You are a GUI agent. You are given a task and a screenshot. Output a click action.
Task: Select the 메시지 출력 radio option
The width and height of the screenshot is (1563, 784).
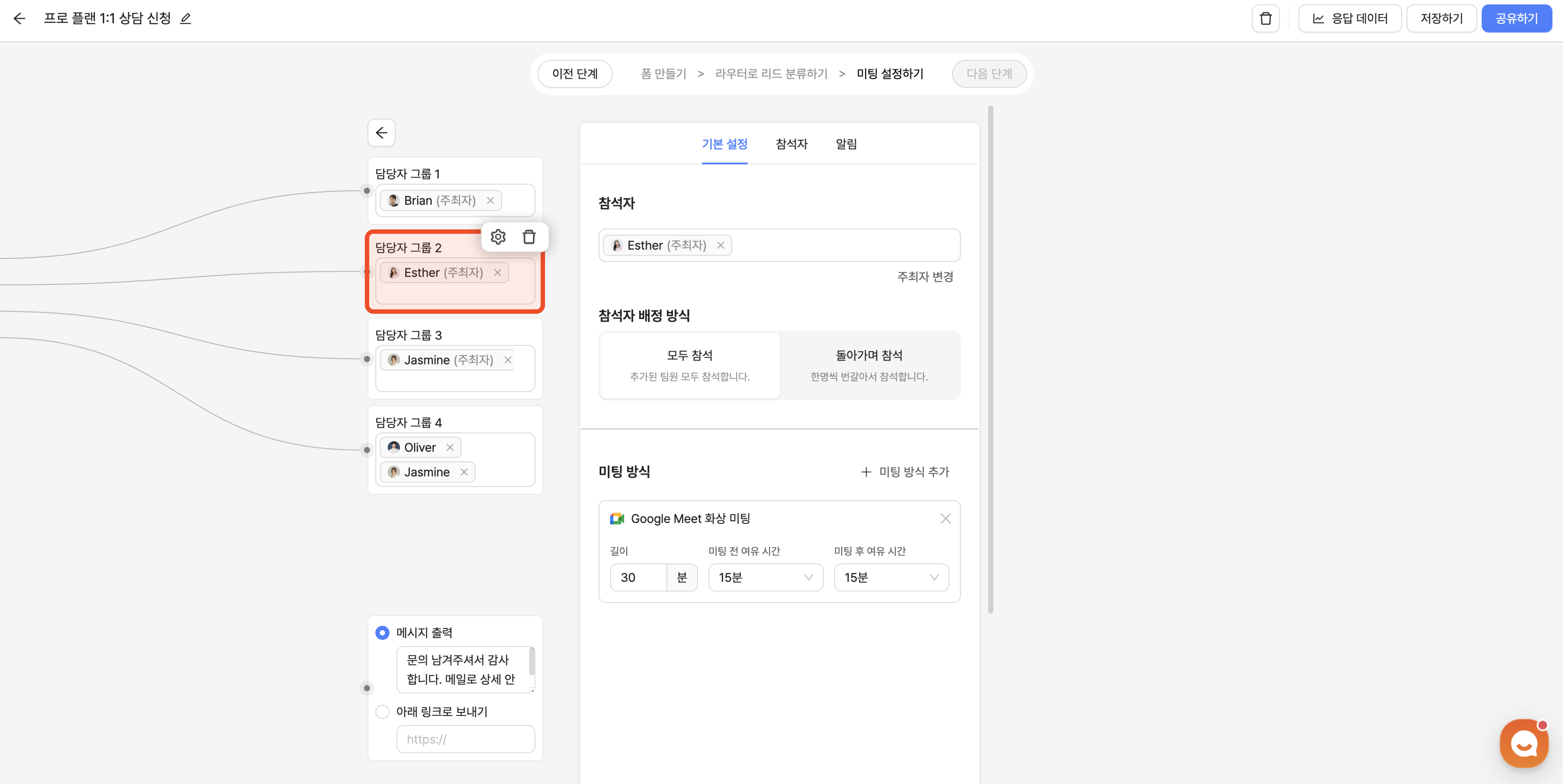pyautogui.click(x=382, y=632)
